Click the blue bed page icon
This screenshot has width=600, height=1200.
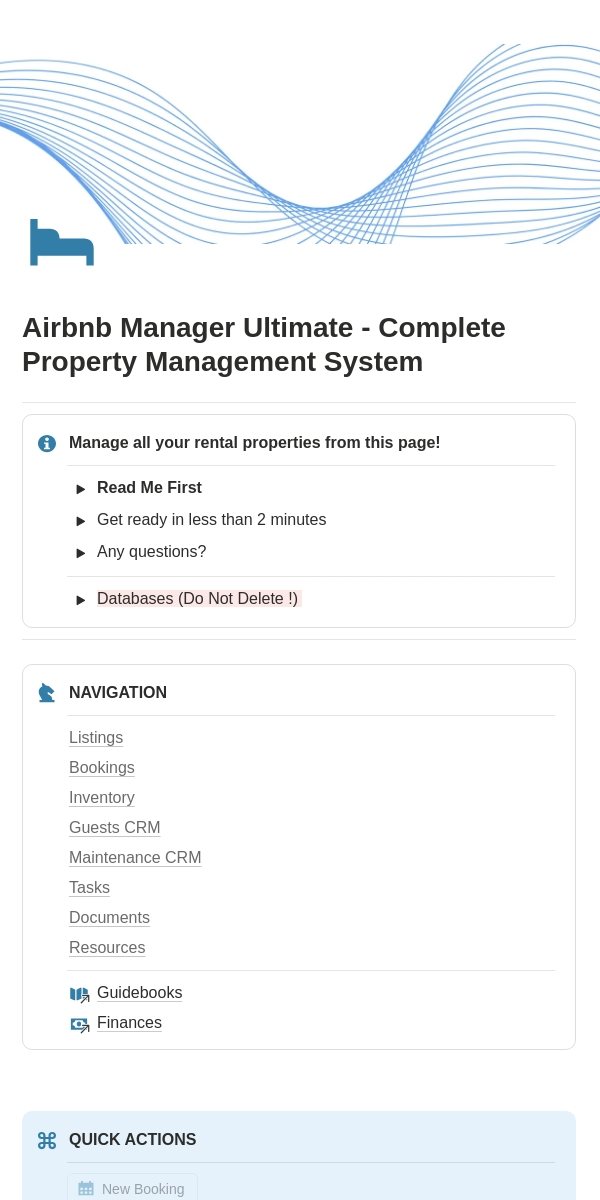click(62, 242)
